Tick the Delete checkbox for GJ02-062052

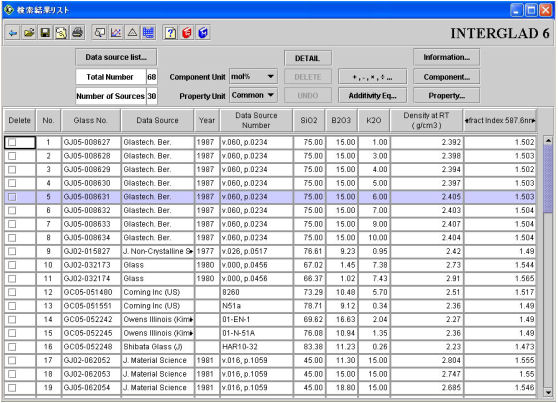tap(12, 360)
